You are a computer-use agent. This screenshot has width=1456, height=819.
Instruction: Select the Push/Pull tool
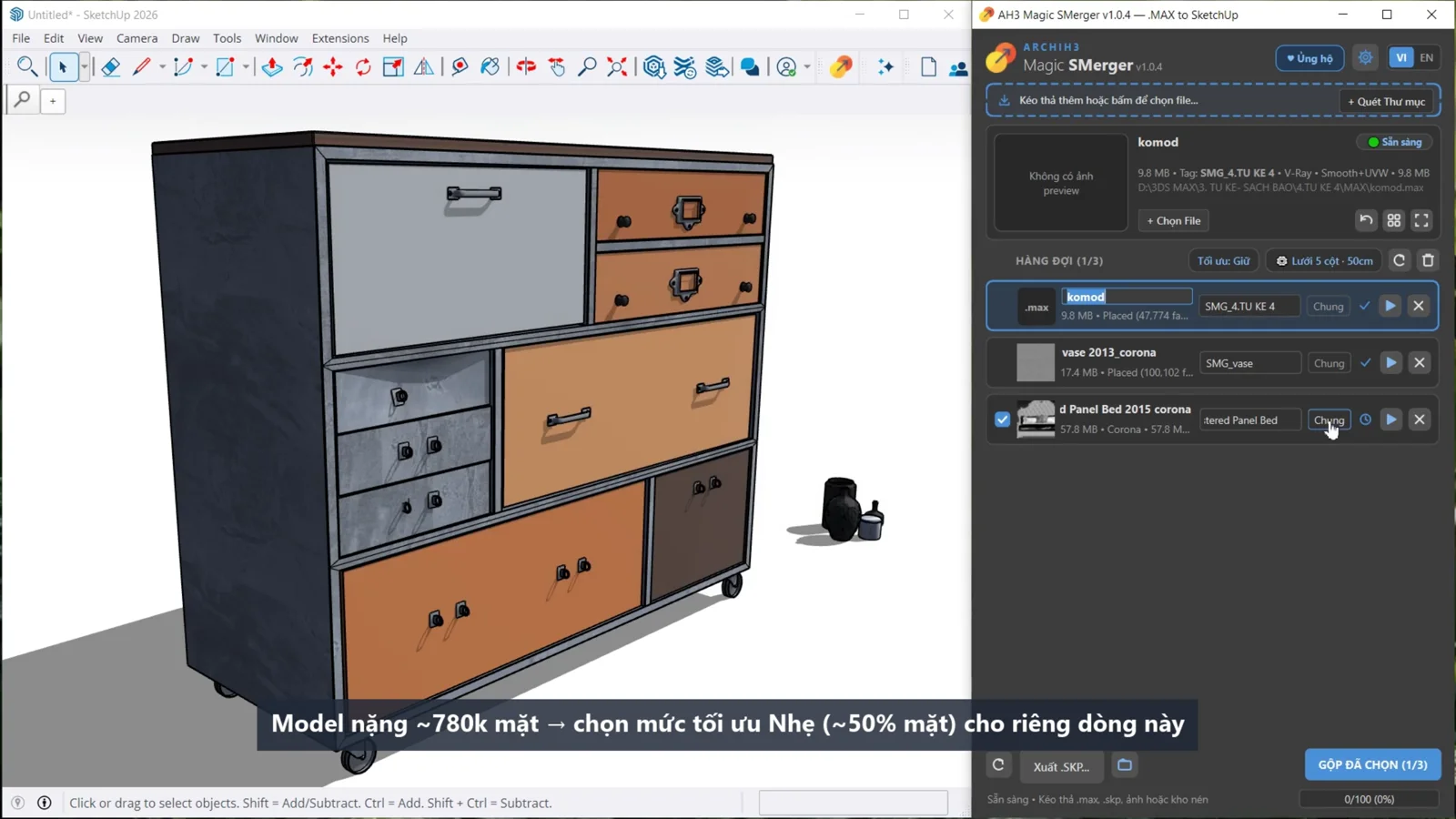(272, 66)
